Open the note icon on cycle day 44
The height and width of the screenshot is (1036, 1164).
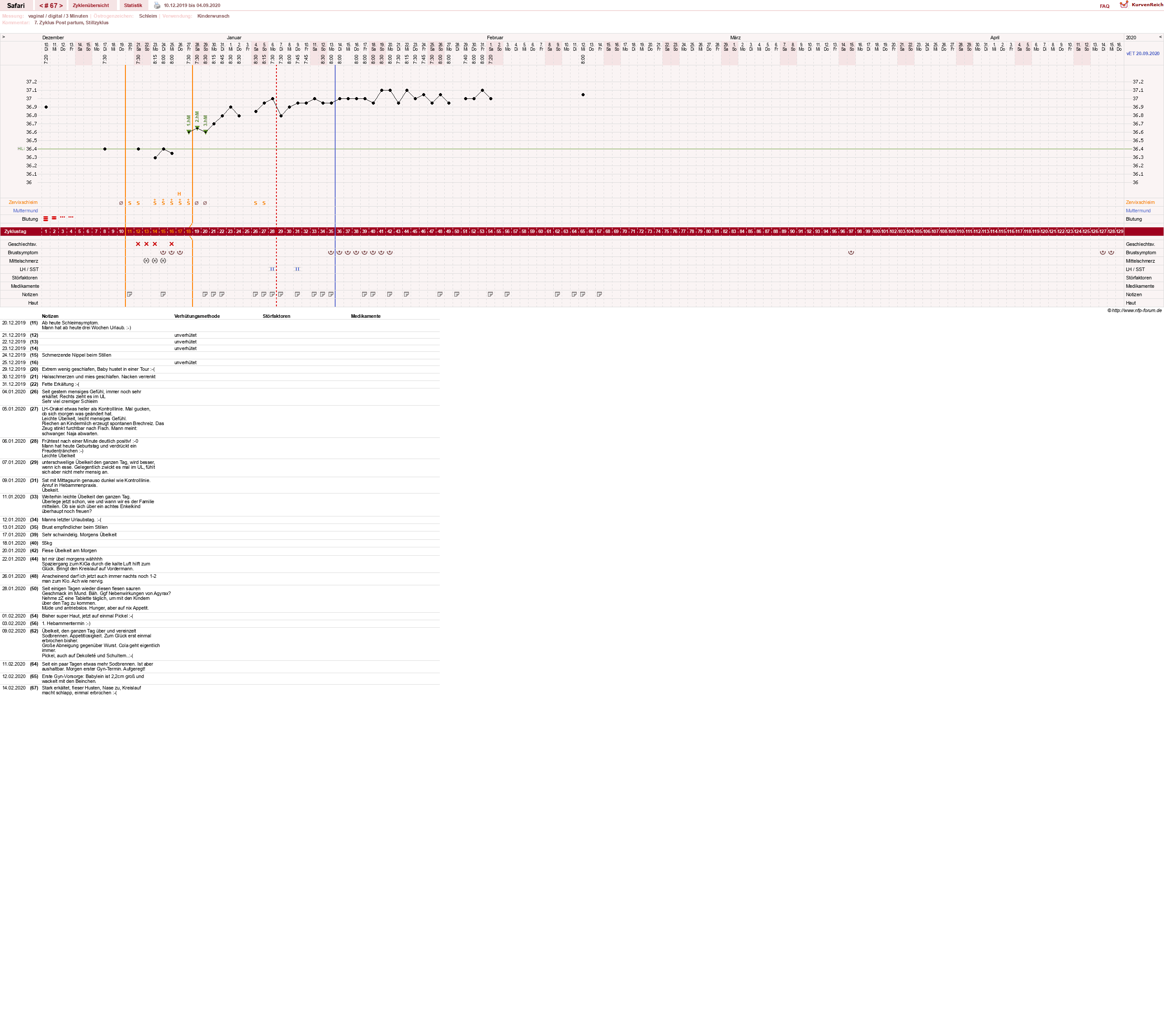[407, 294]
